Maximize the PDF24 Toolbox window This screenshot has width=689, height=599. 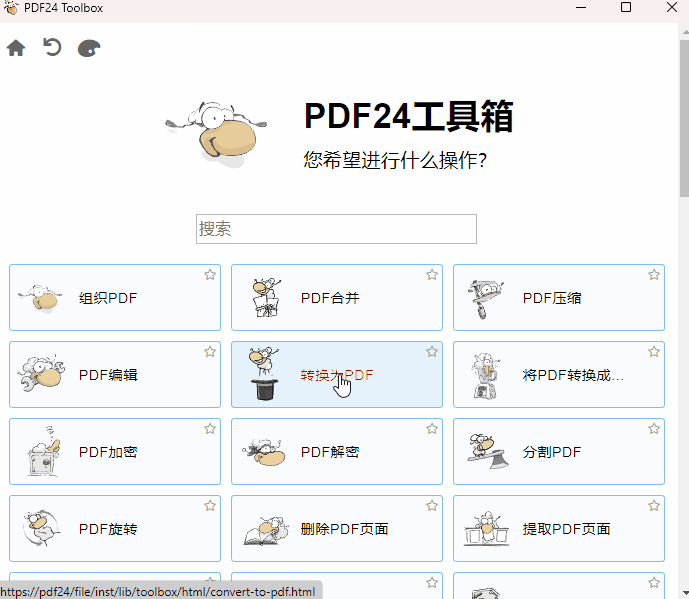626,7
